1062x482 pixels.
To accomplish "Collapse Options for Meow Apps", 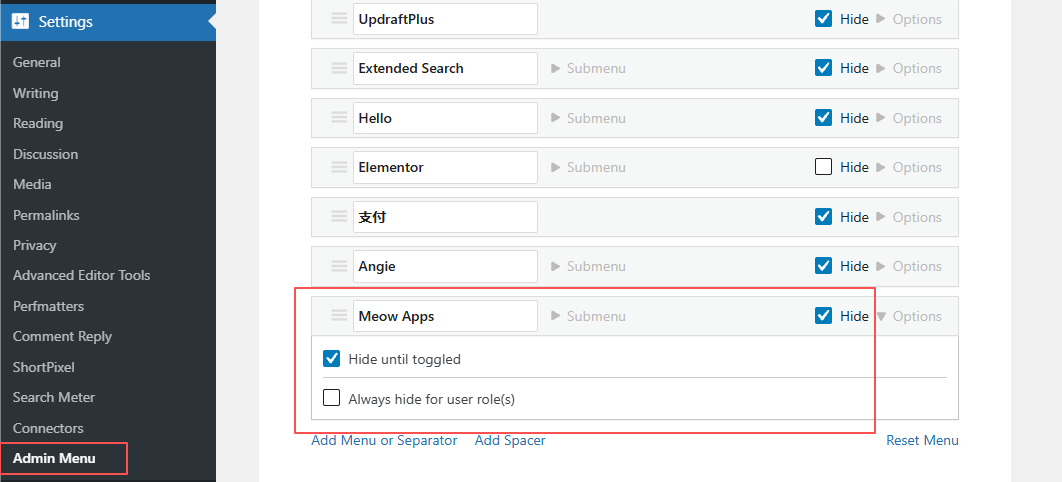I will tap(909, 316).
